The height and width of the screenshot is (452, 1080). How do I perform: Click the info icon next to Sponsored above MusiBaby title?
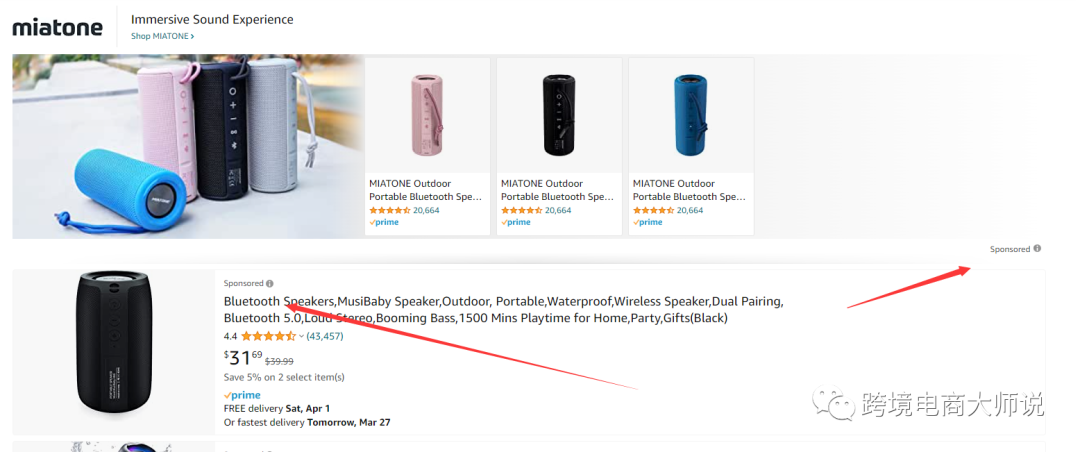tap(270, 283)
